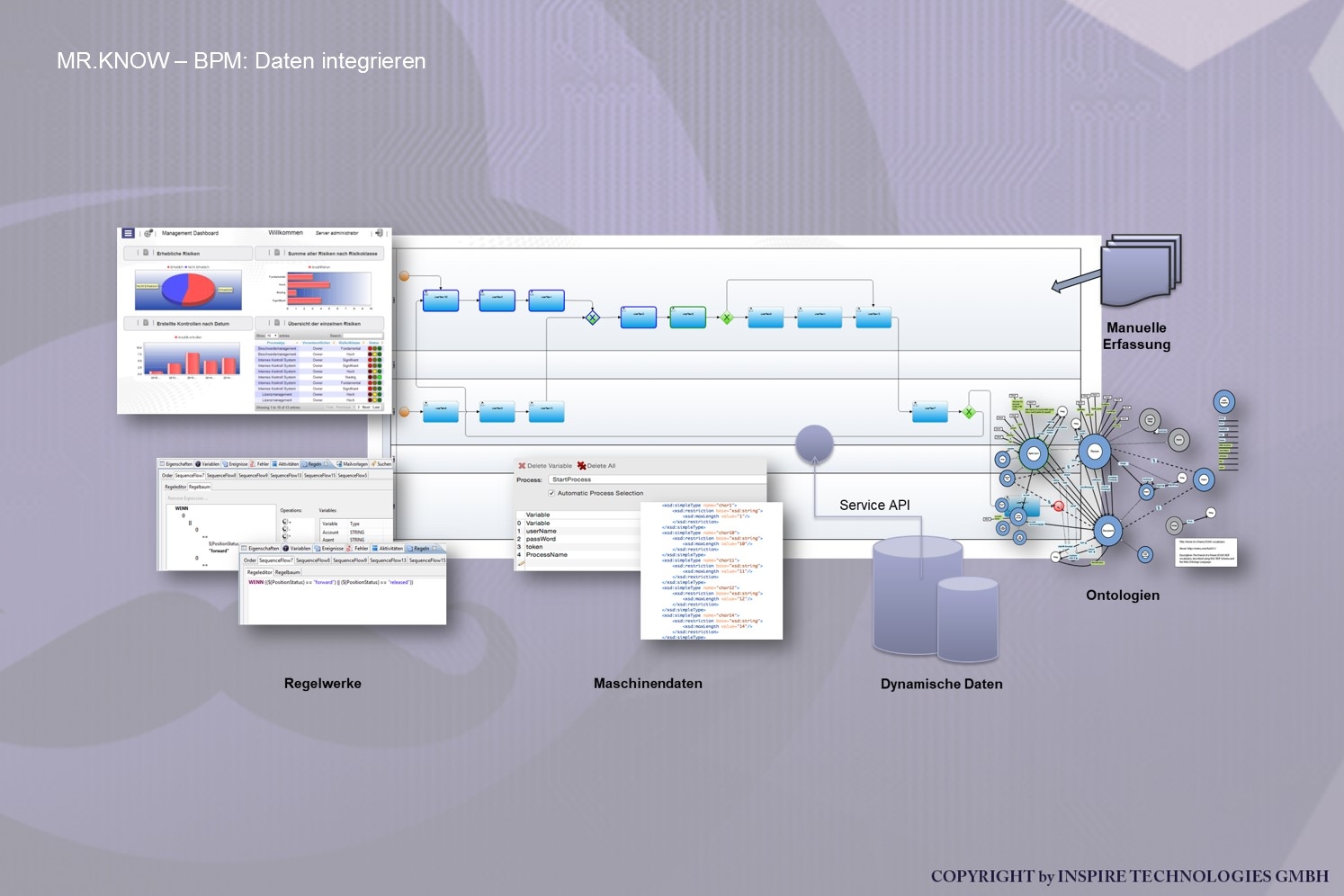The image size is (1344, 896).
Task: Open the Show entries dropdown in risk table
Action: 273,336
